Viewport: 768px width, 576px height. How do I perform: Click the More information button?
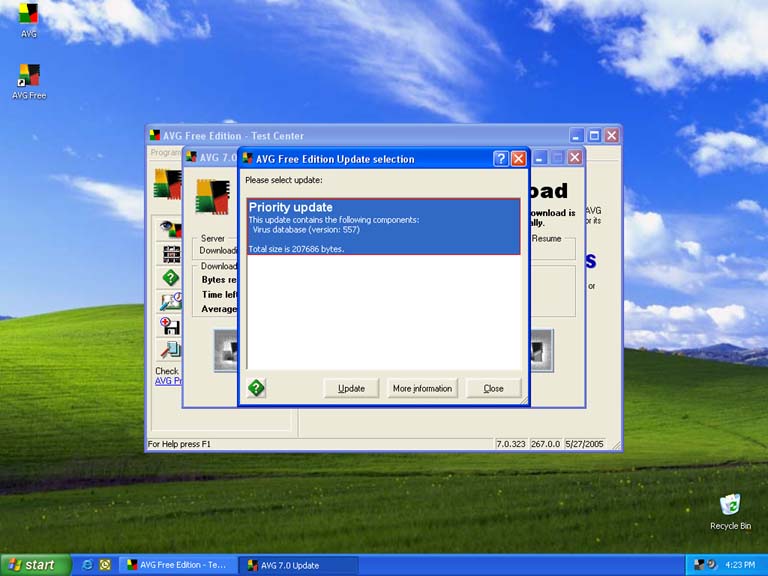tap(422, 388)
